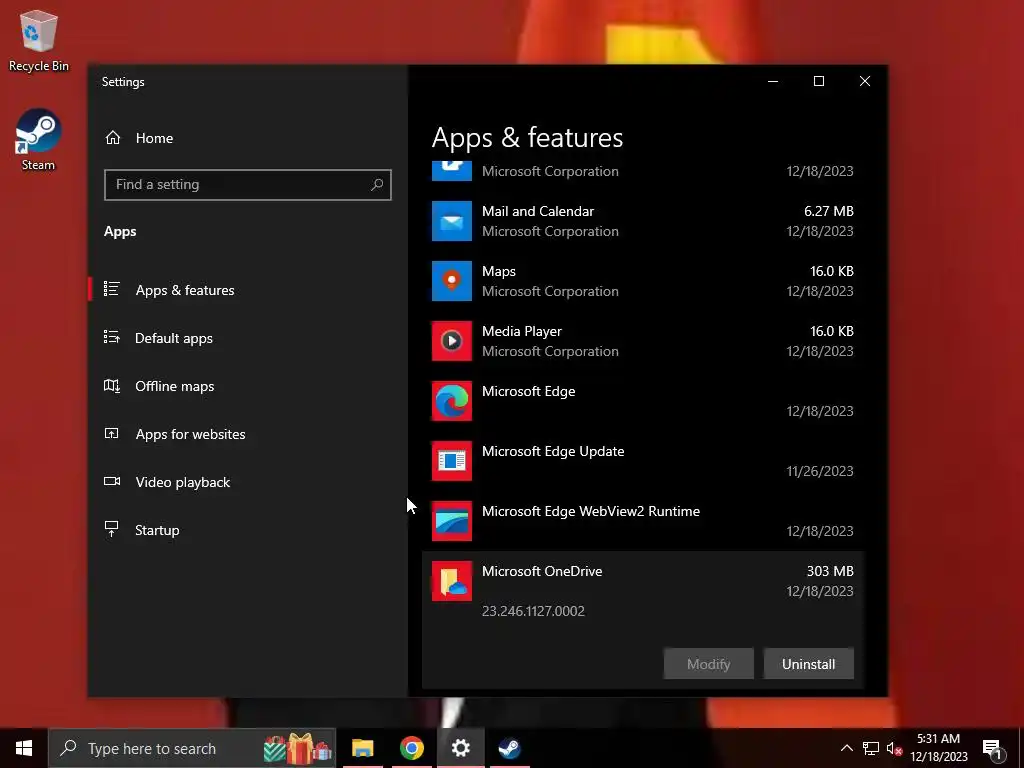The image size is (1024, 768).
Task: Open the Offline maps section
Action: (174, 387)
